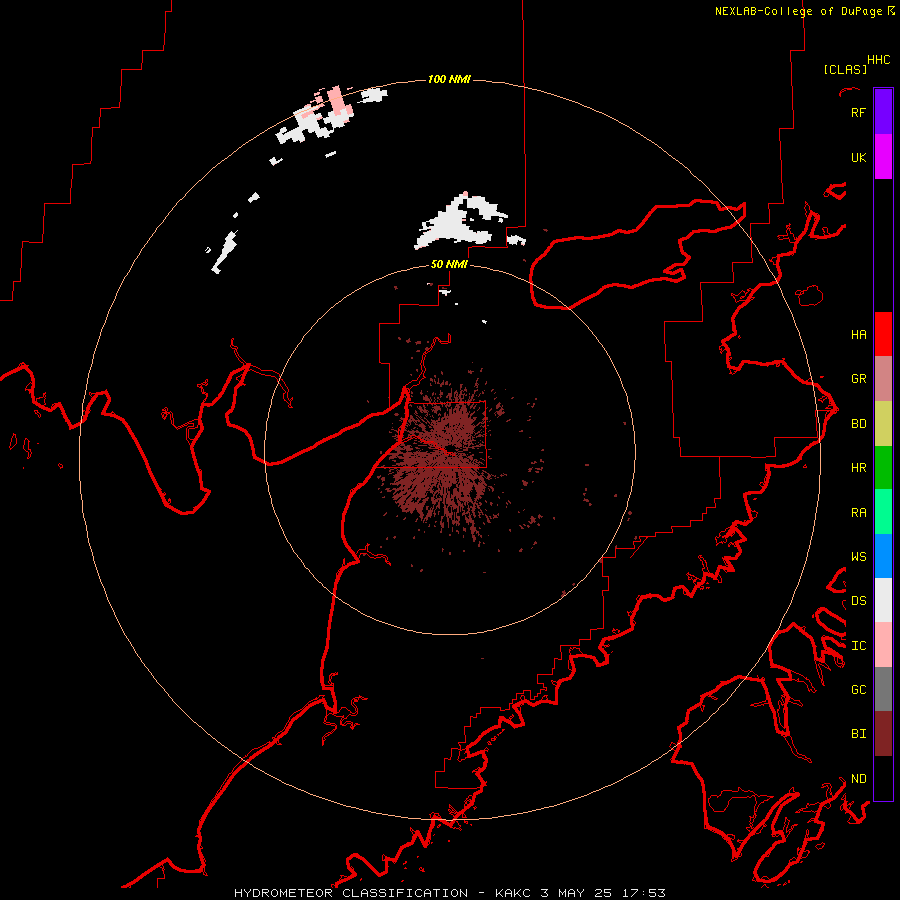This screenshot has height=900, width=900.
Task: Click the 50 NMI range ring label
Action: pyautogui.click(x=449, y=264)
